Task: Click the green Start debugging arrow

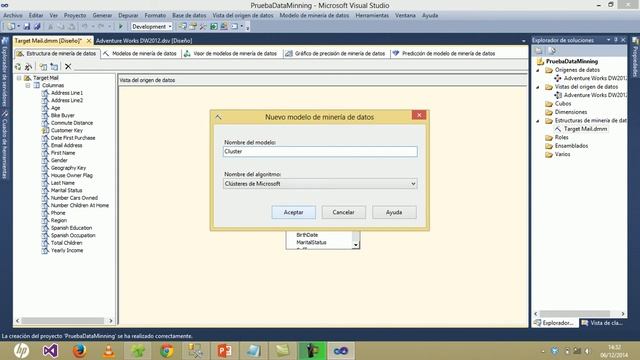Action: tap(121, 27)
